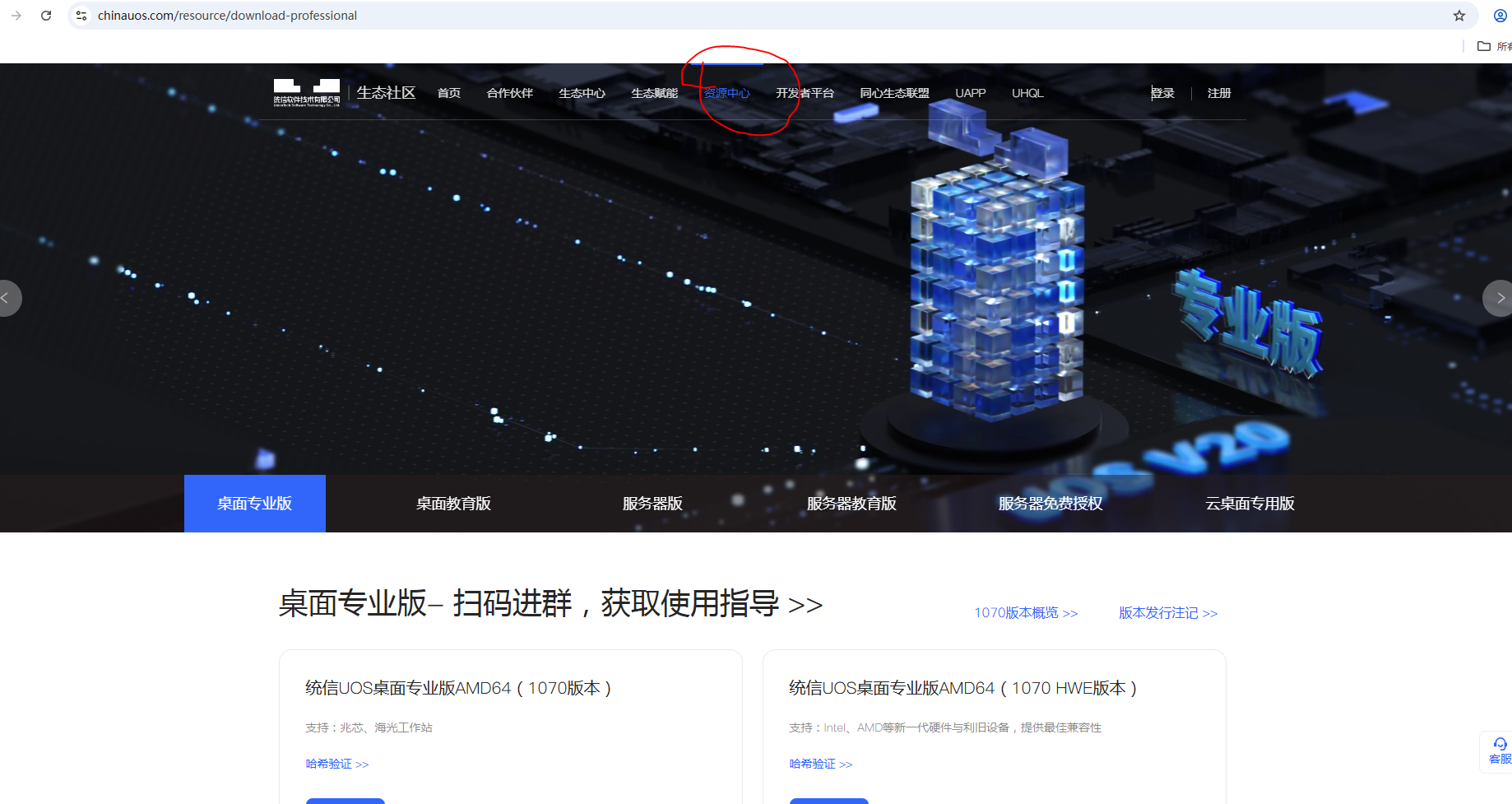Open 版本发行注记 link

click(x=1168, y=613)
